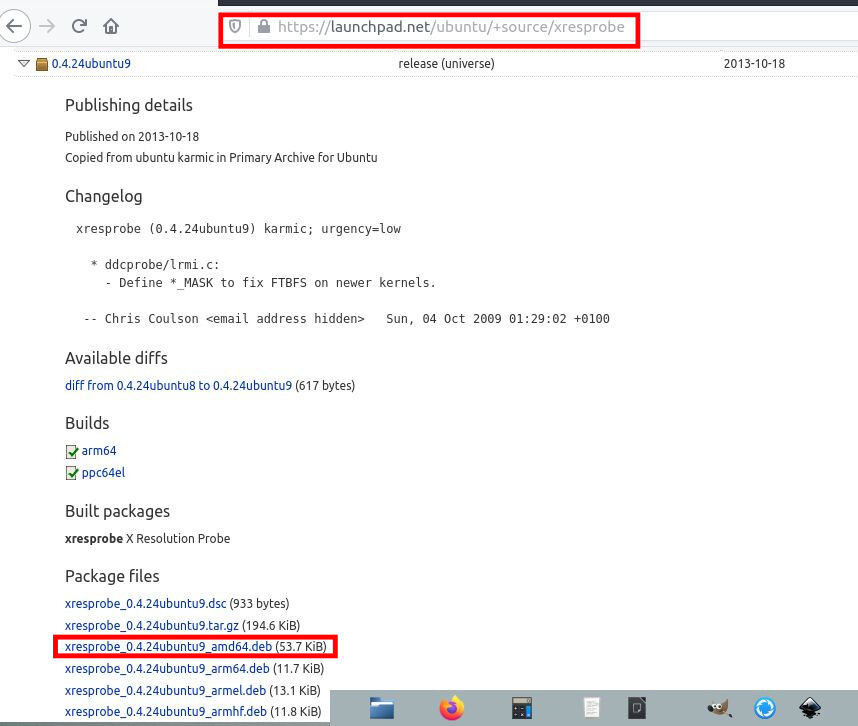Download the xresprobe amd64.deb package
The height and width of the screenshot is (726, 858).
tap(168, 647)
